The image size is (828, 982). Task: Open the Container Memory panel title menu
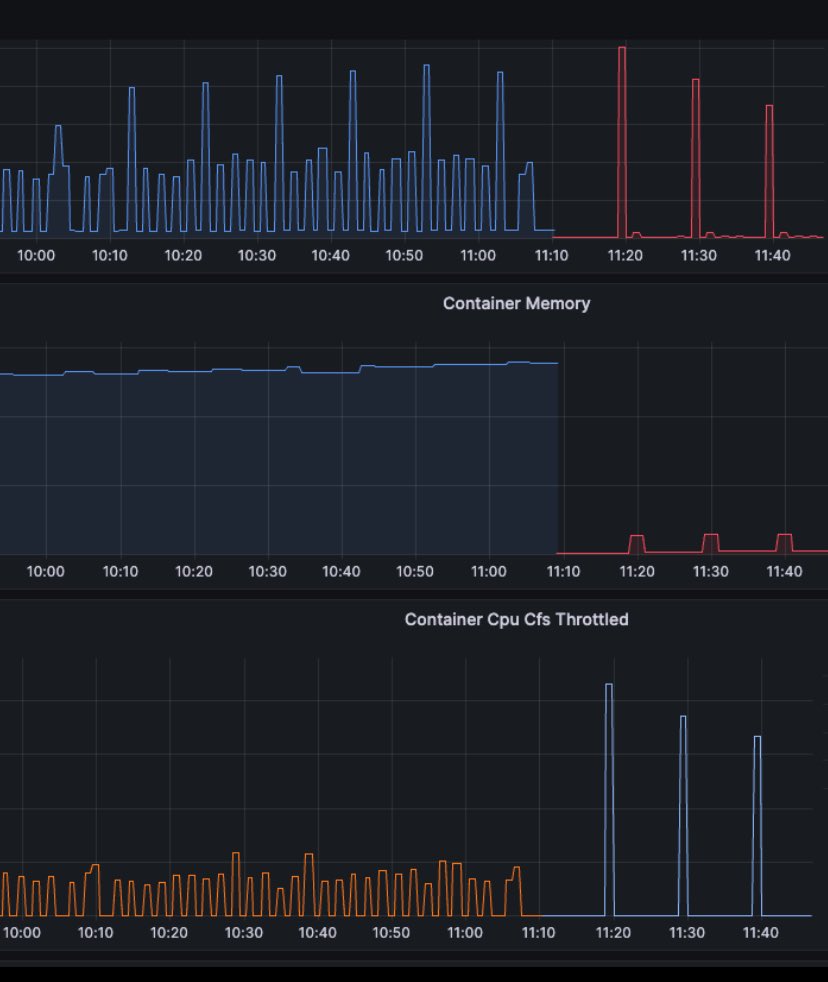(516, 303)
